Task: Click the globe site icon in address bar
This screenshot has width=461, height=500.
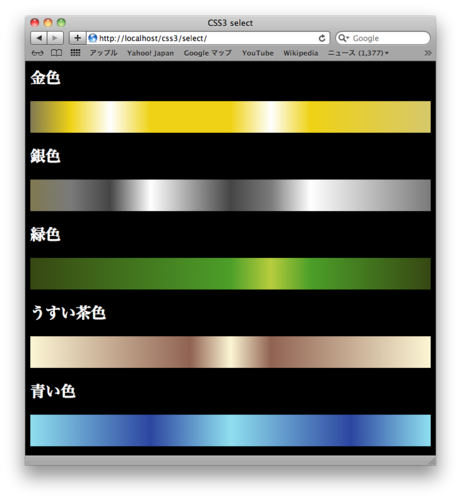Action: (93, 38)
